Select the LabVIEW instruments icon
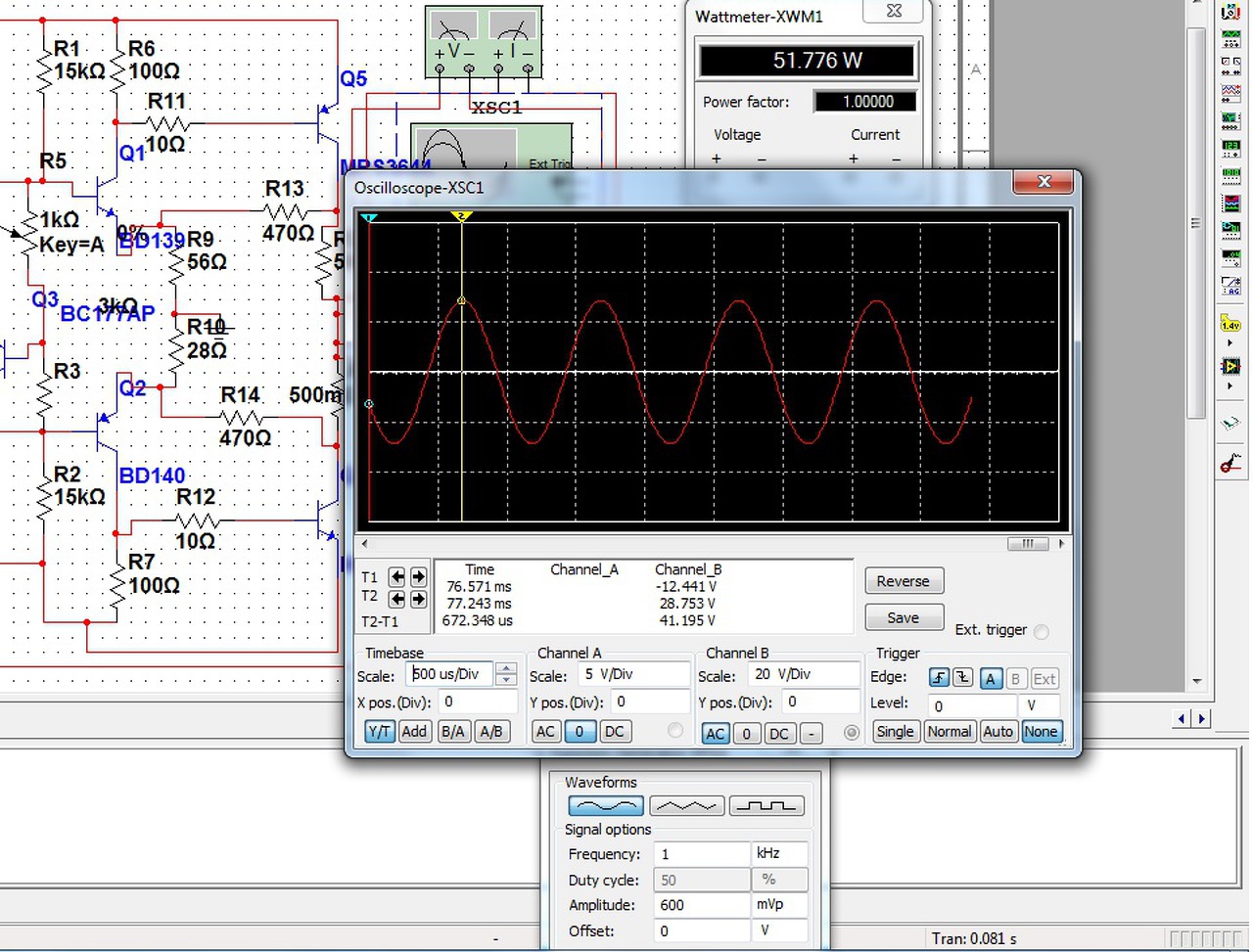The image size is (1253, 952). [1230, 367]
